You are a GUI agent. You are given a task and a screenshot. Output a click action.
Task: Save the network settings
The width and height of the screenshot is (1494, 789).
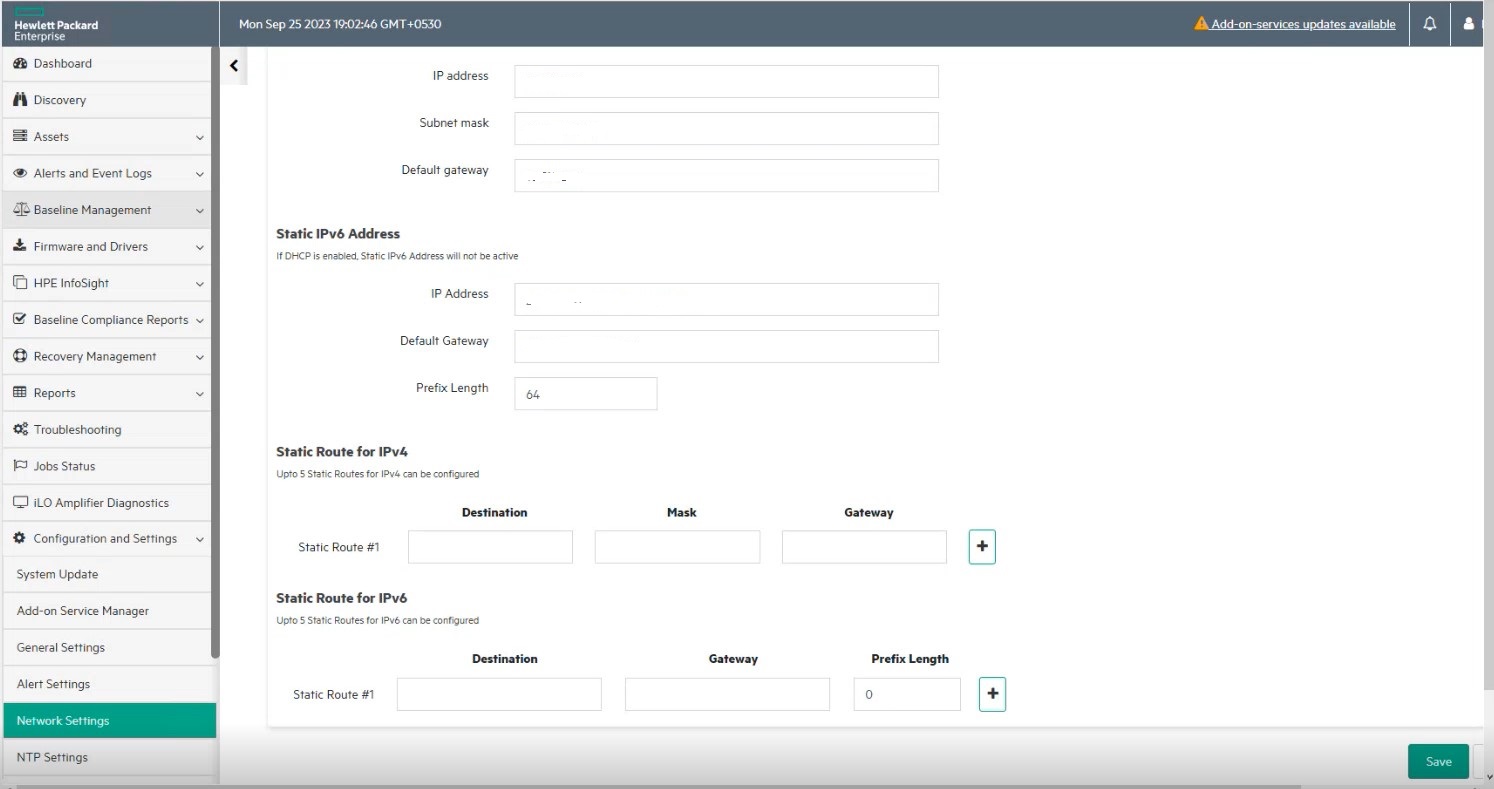coord(1437,760)
